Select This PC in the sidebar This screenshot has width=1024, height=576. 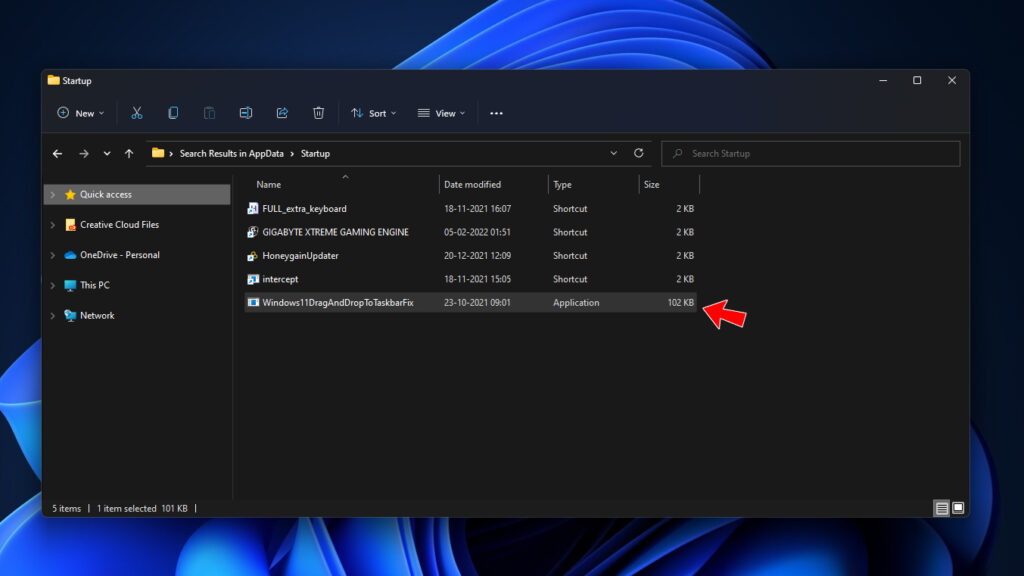(x=95, y=285)
